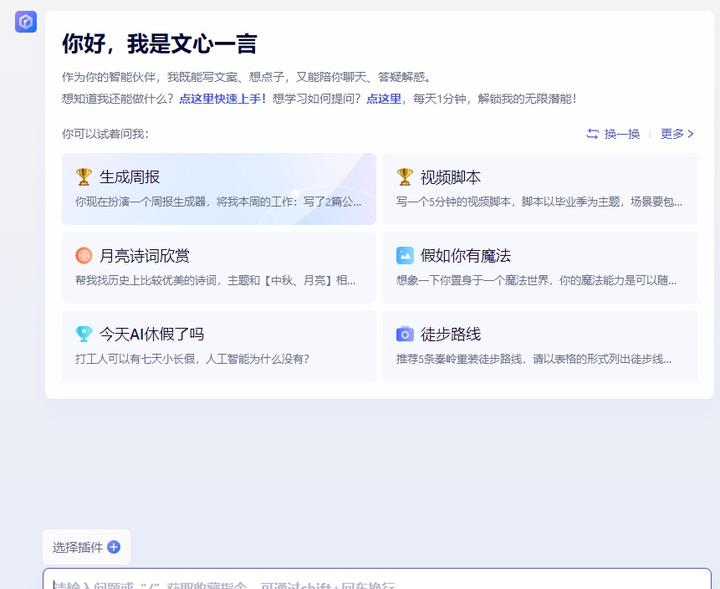Click the Wenxin Yiyan cube logo avatar

(26, 22)
